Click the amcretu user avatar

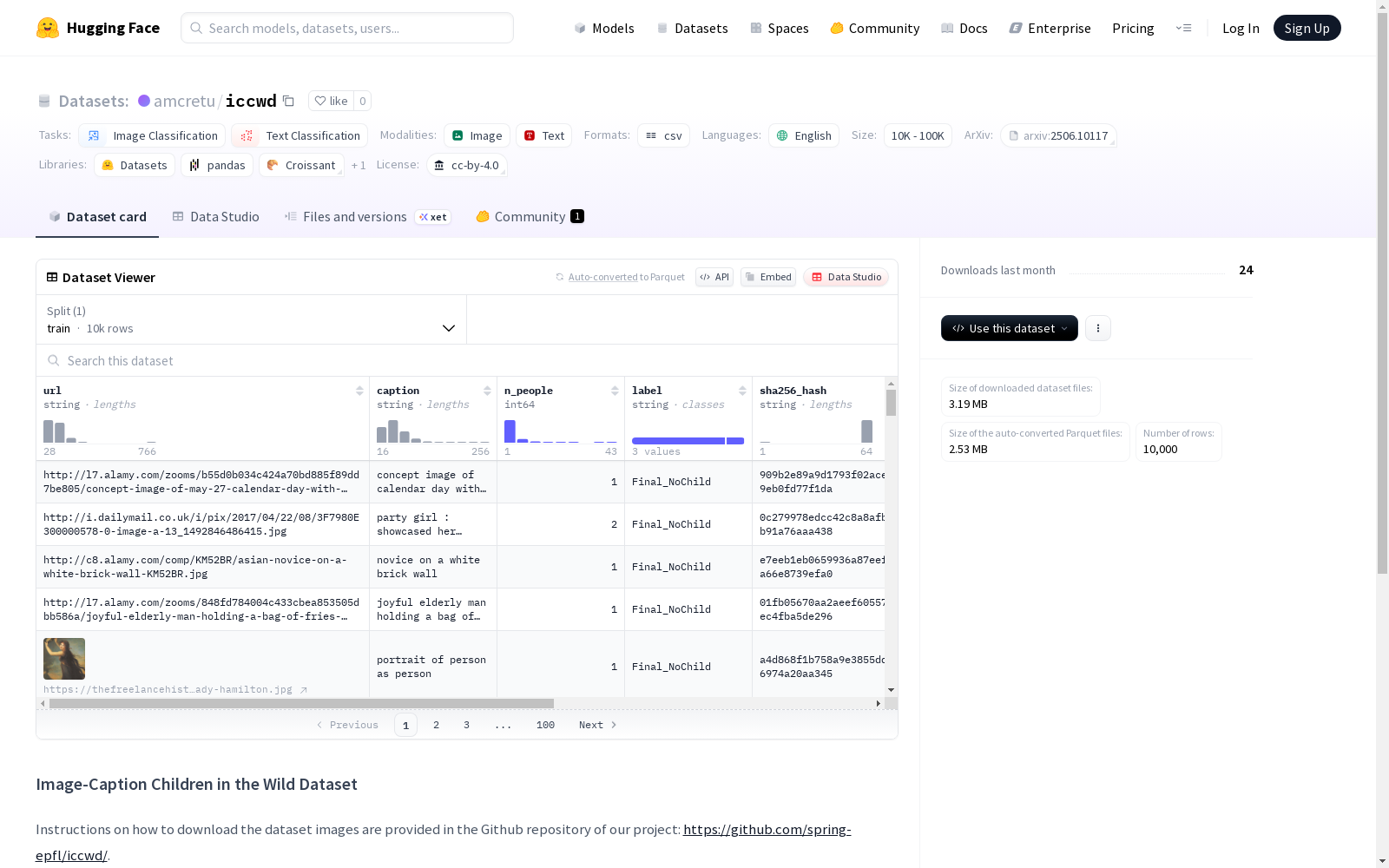[x=144, y=101]
